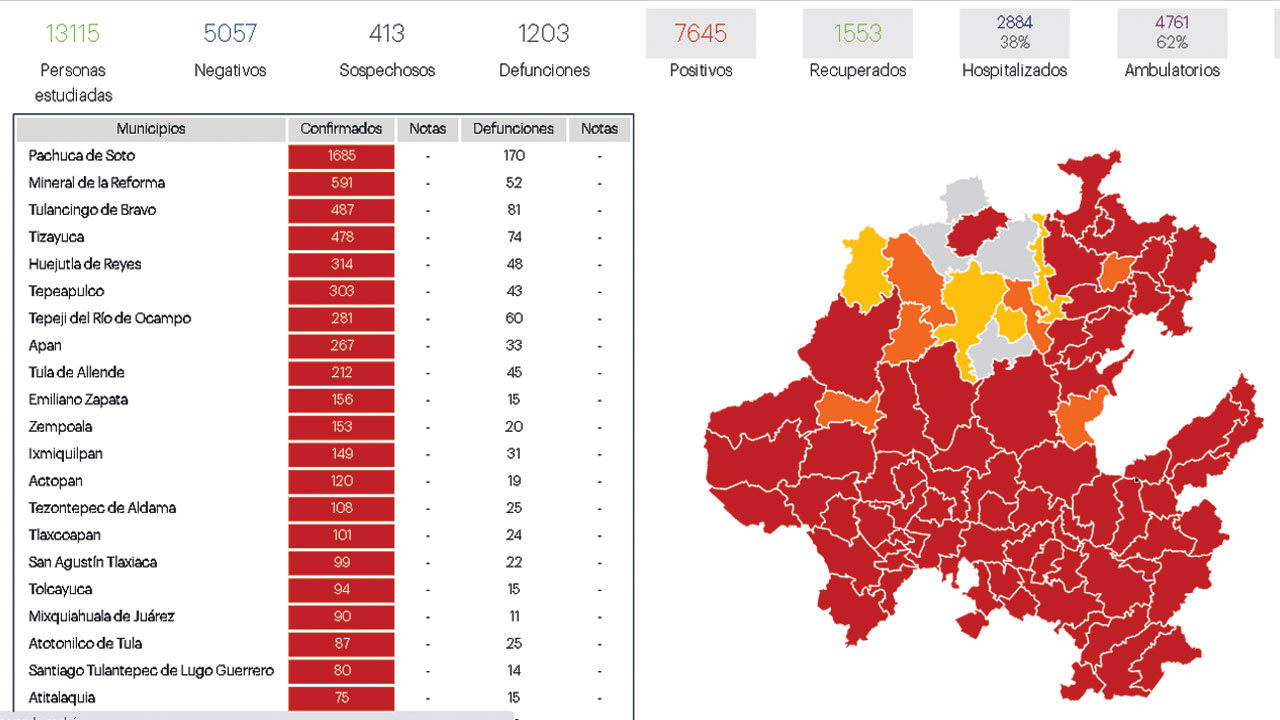Click confirmed cell 108

pos(341,508)
